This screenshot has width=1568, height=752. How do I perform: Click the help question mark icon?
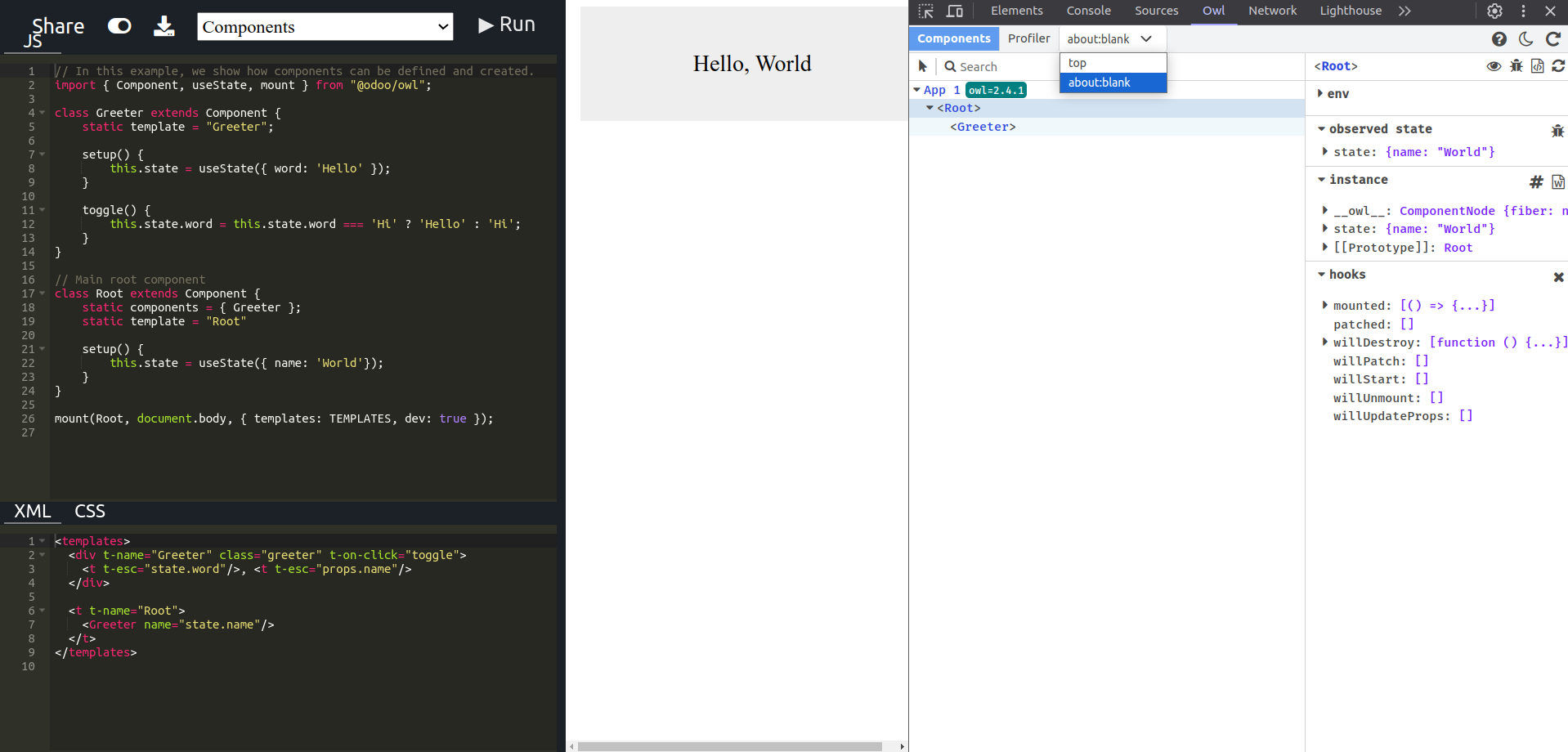(x=1499, y=39)
